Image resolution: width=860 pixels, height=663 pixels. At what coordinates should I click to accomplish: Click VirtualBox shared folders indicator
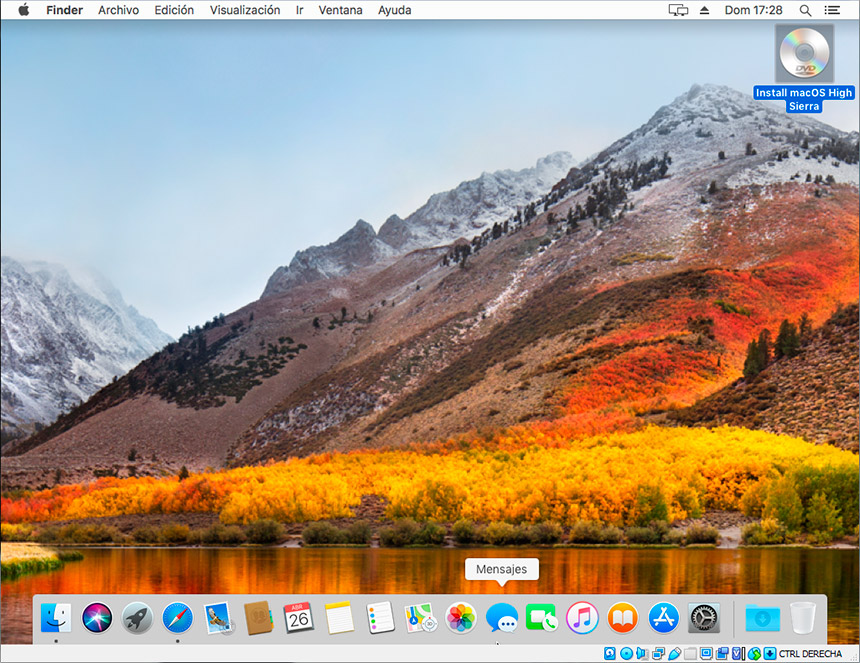coord(690,653)
